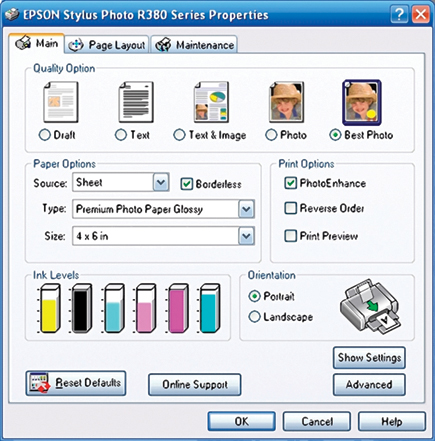Click the printer orientation illustration
The image size is (435, 441).
[x=370, y=306]
